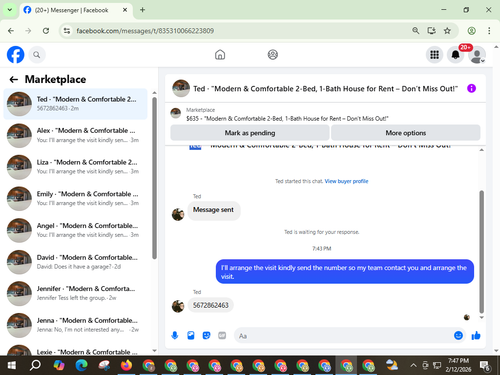The height and width of the screenshot is (375, 500).
Task: Open Windows taskbar search
Action: tap(35, 366)
